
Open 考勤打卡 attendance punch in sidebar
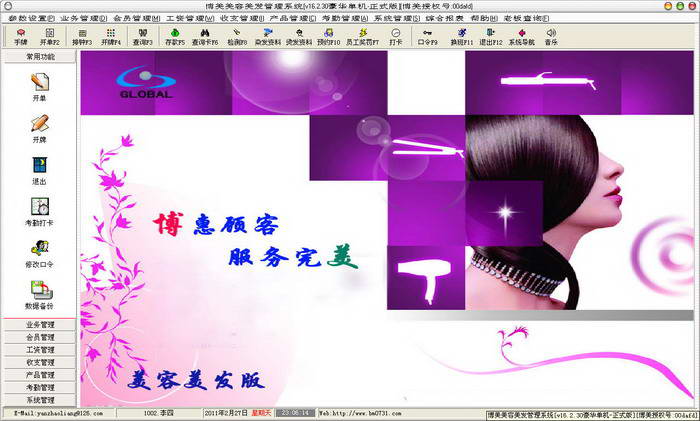[40, 212]
